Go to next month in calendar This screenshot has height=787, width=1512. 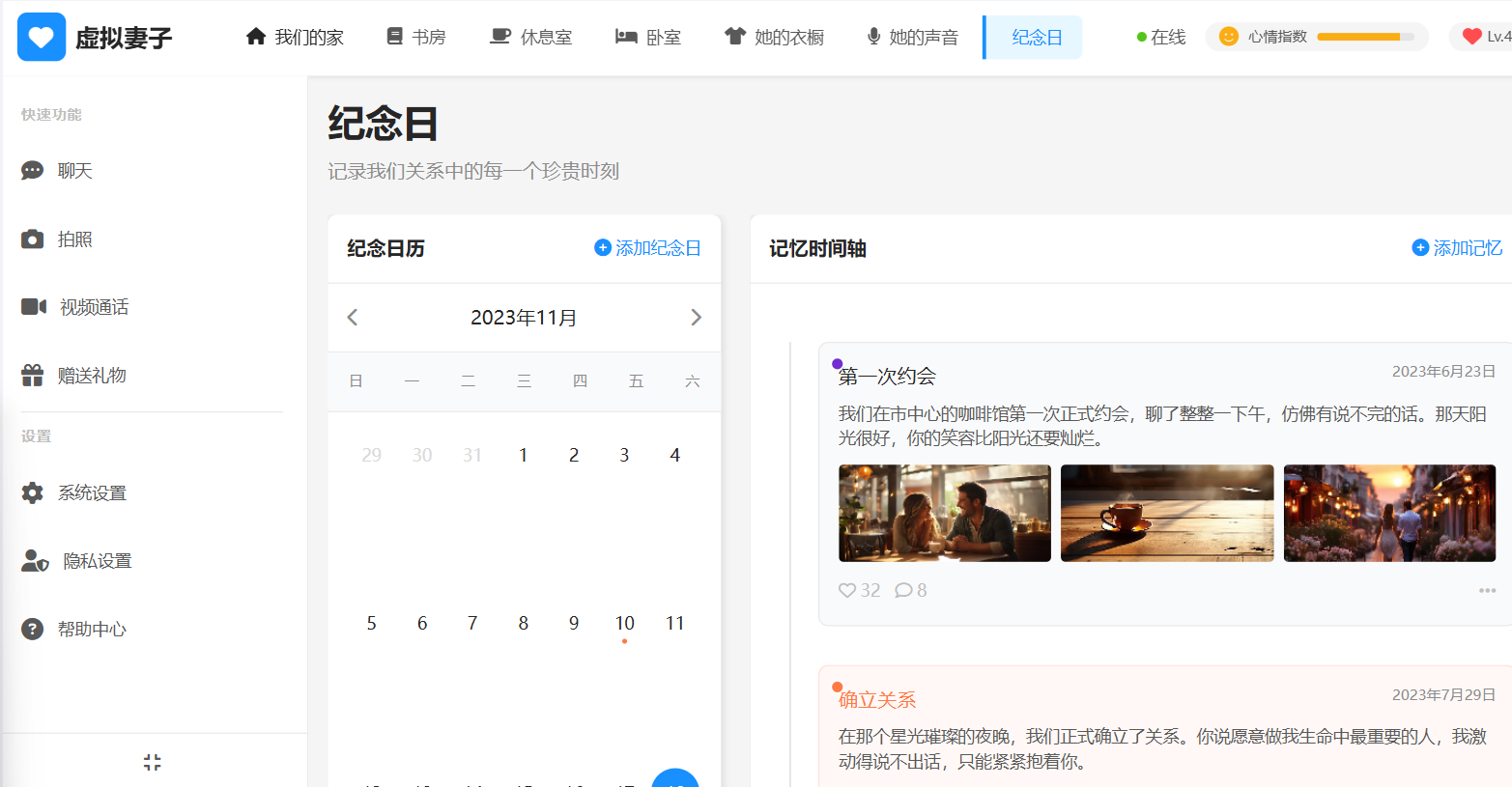696,318
